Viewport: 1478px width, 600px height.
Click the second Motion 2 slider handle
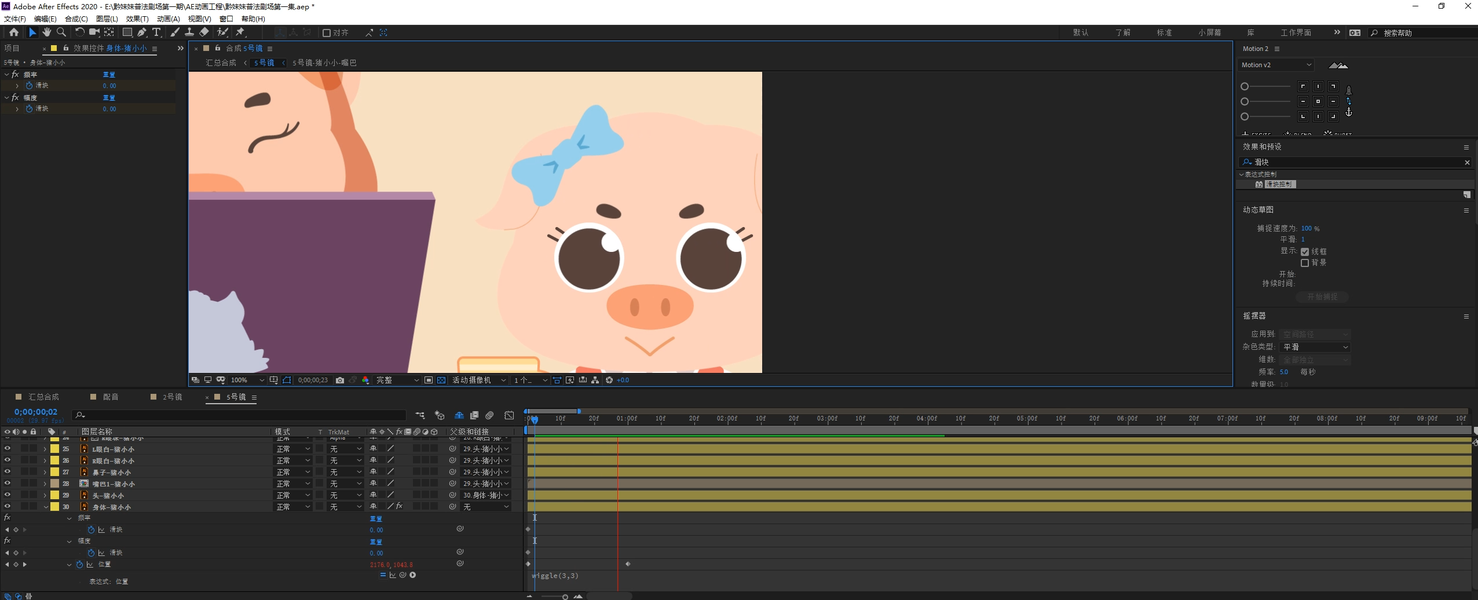tap(1245, 101)
